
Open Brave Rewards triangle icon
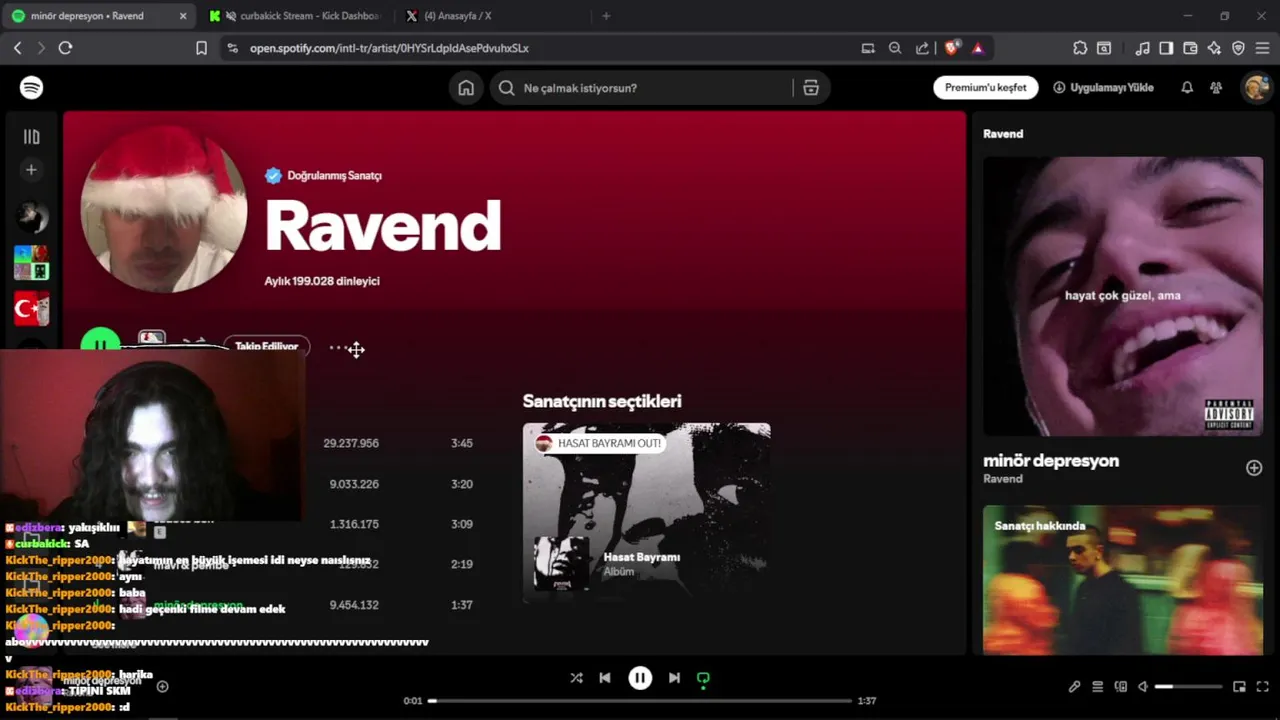click(x=978, y=48)
